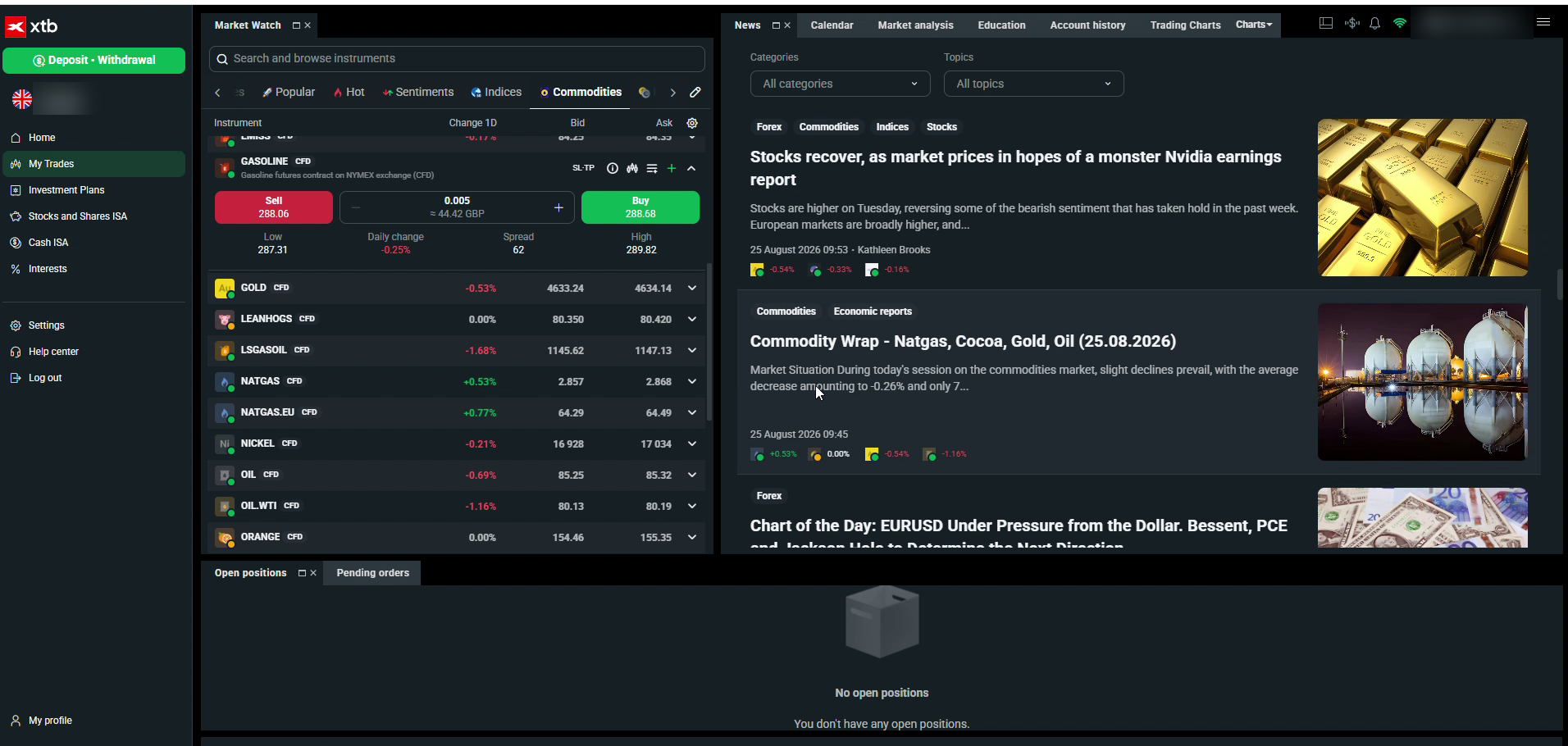Click the search magnifier icon in Market Watch
Image resolution: width=1568 pixels, height=746 pixels.
click(221, 59)
